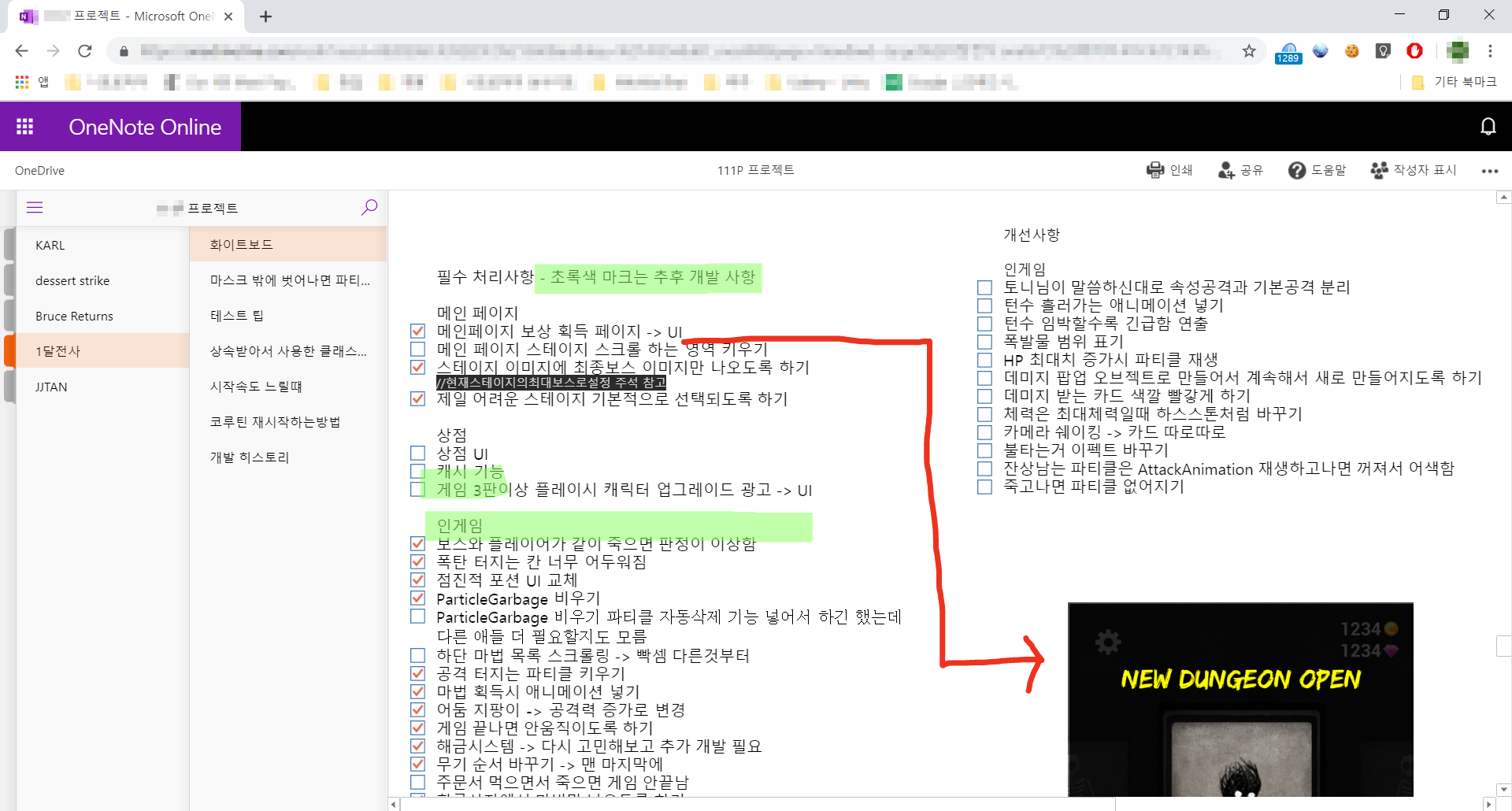This screenshot has width=1512, height=811.
Task: Open a new browser tab
Action: (266, 17)
